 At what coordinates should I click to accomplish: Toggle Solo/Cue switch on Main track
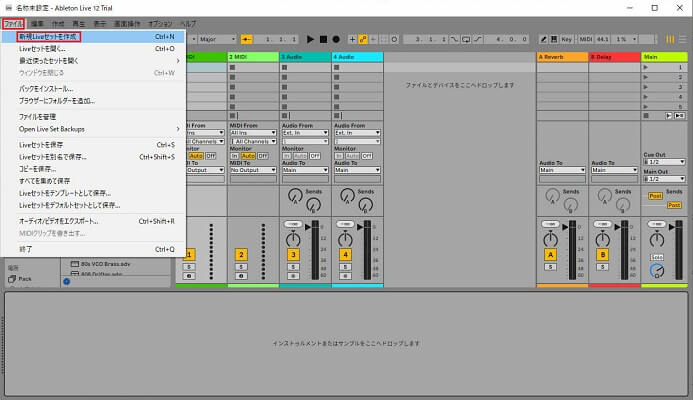coord(657,257)
